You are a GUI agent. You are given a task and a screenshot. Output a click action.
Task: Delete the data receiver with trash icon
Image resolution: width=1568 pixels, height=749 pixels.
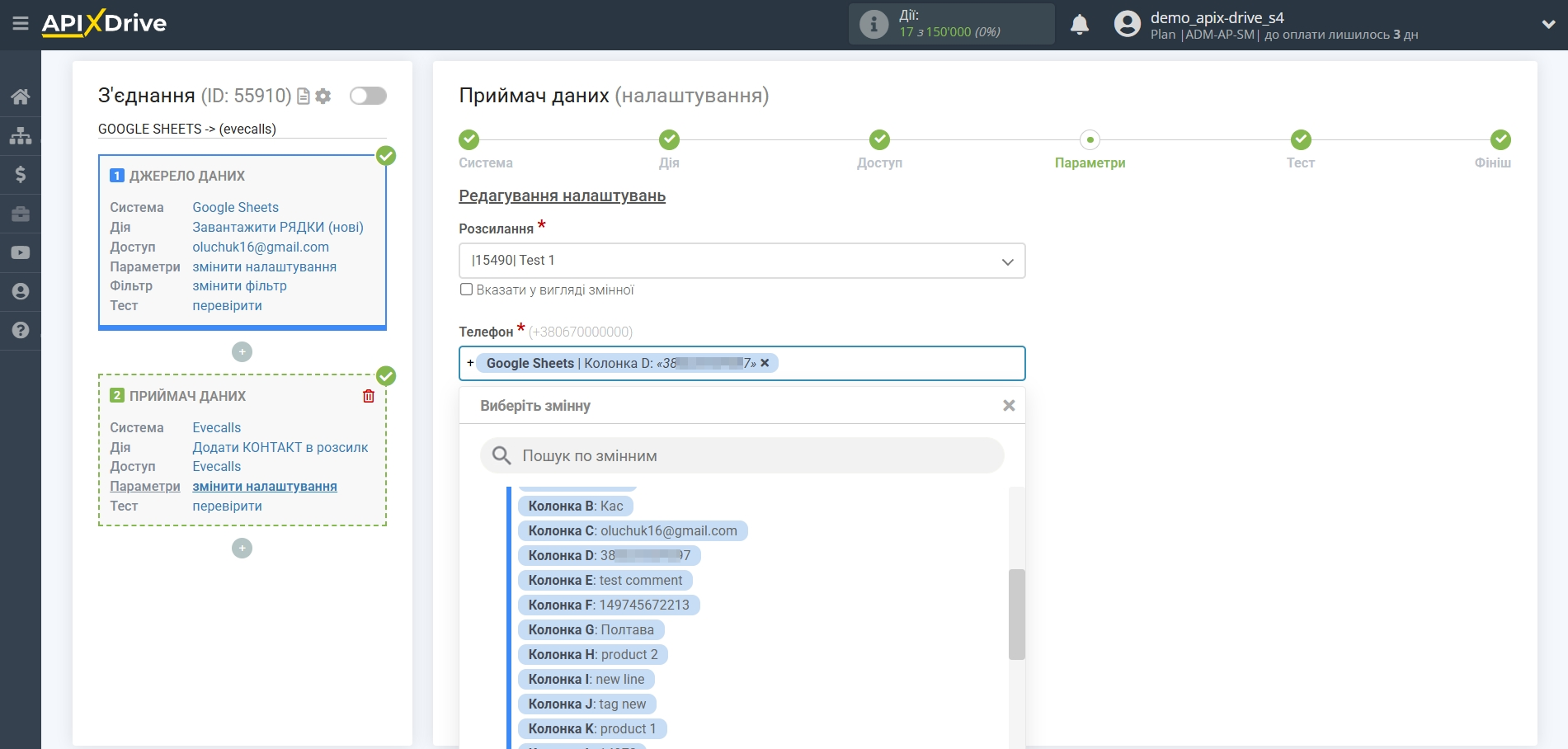tap(369, 396)
